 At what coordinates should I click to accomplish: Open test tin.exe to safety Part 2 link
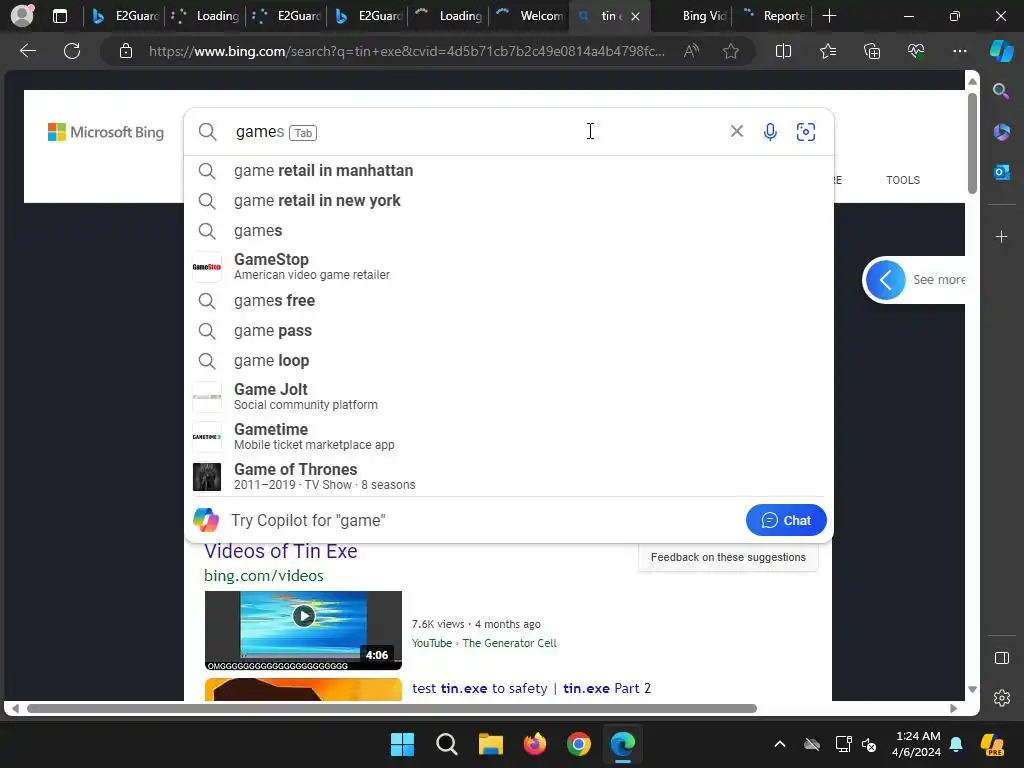tap(531, 688)
